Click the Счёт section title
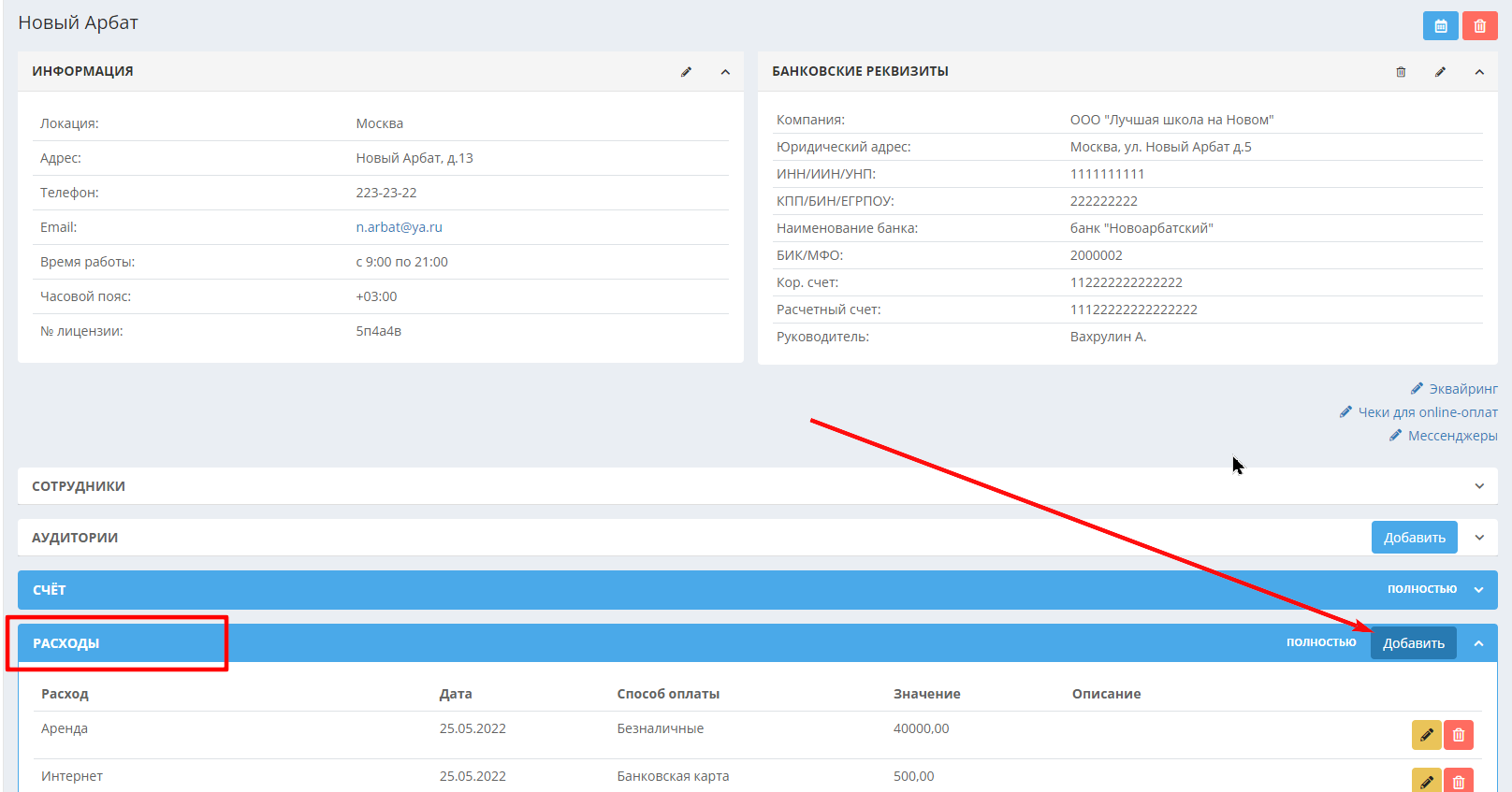The height and width of the screenshot is (792, 1512). click(x=49, y=590)
